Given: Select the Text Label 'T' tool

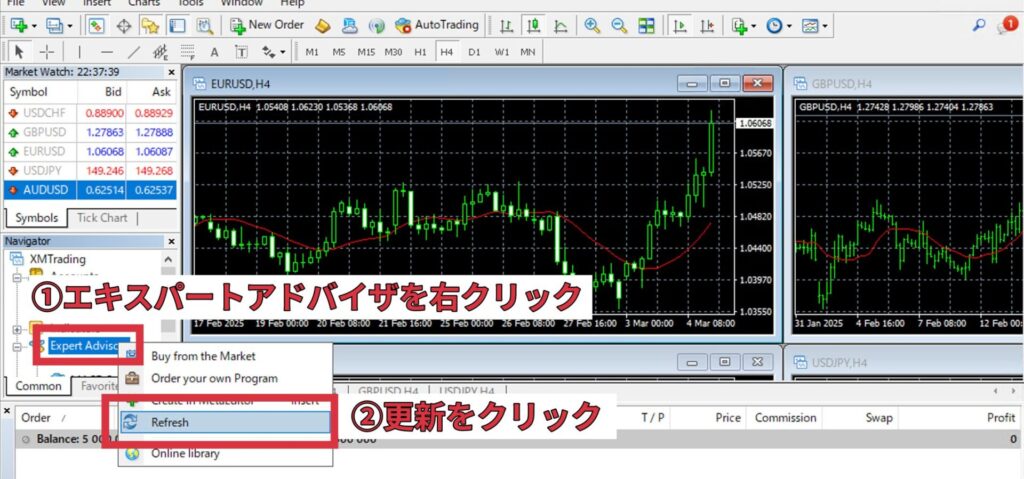Looking at the screenshot, I should point(241,52).
